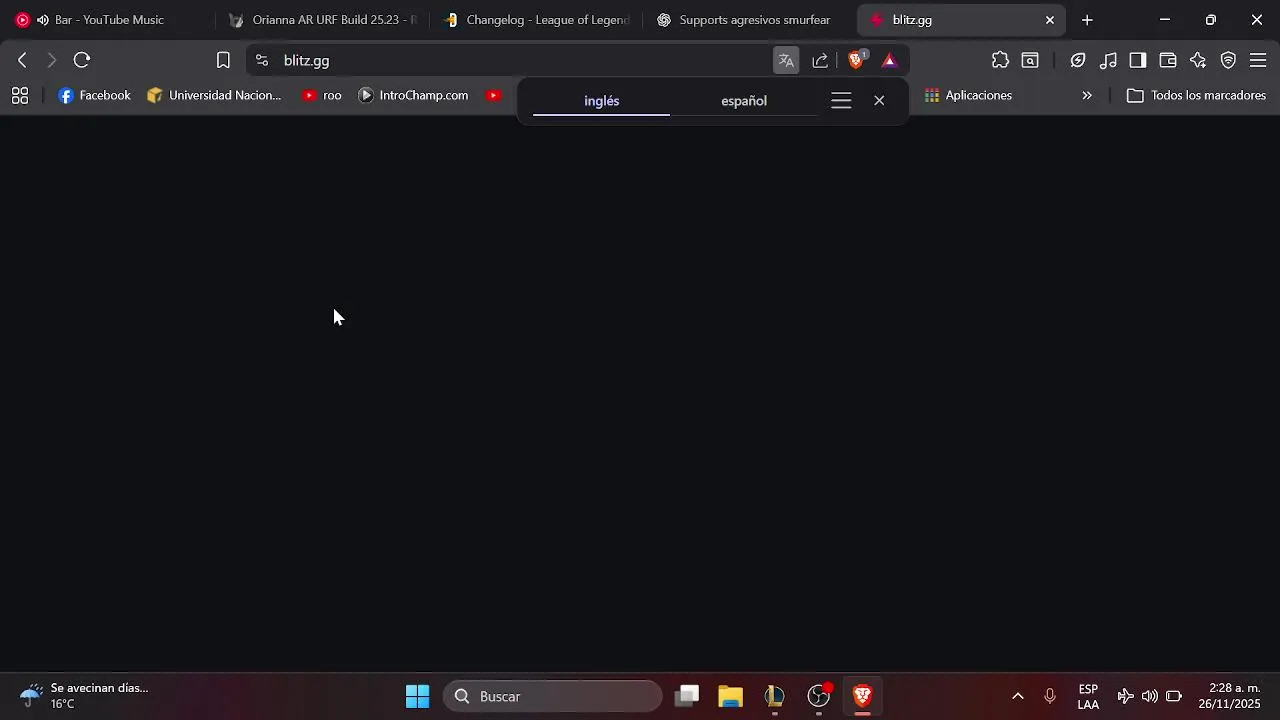Open the extensions puzzle icon

[1000, 60]
